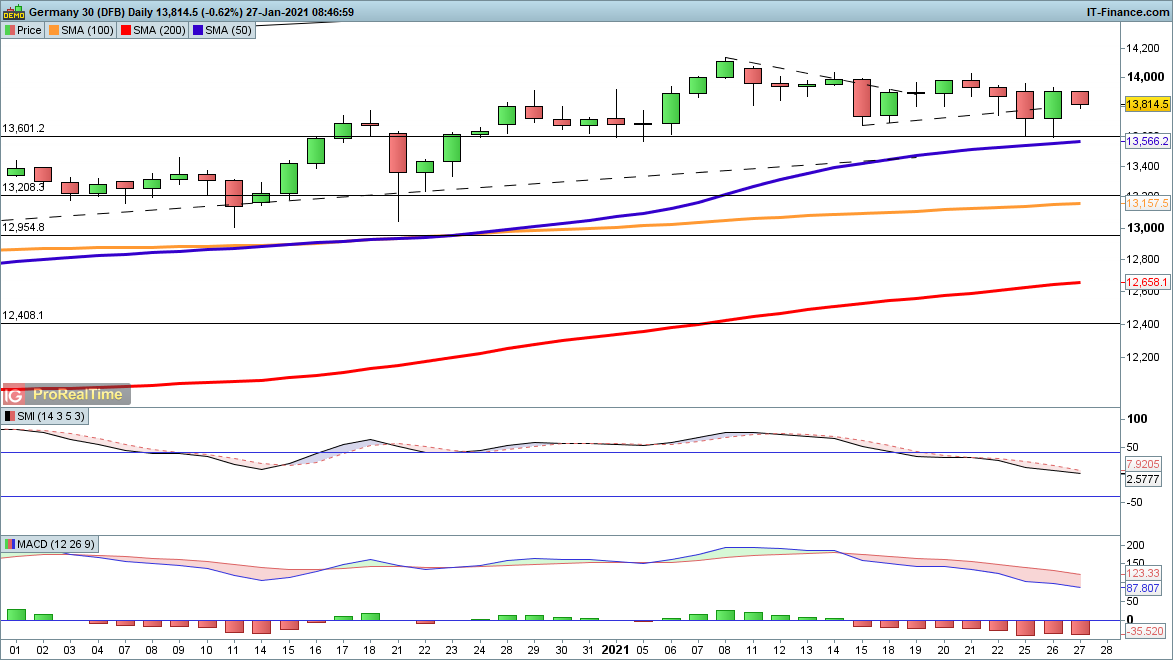
Task: Click the 13,566.2 SMA 50 value tag
Action: pos(1148,142)
